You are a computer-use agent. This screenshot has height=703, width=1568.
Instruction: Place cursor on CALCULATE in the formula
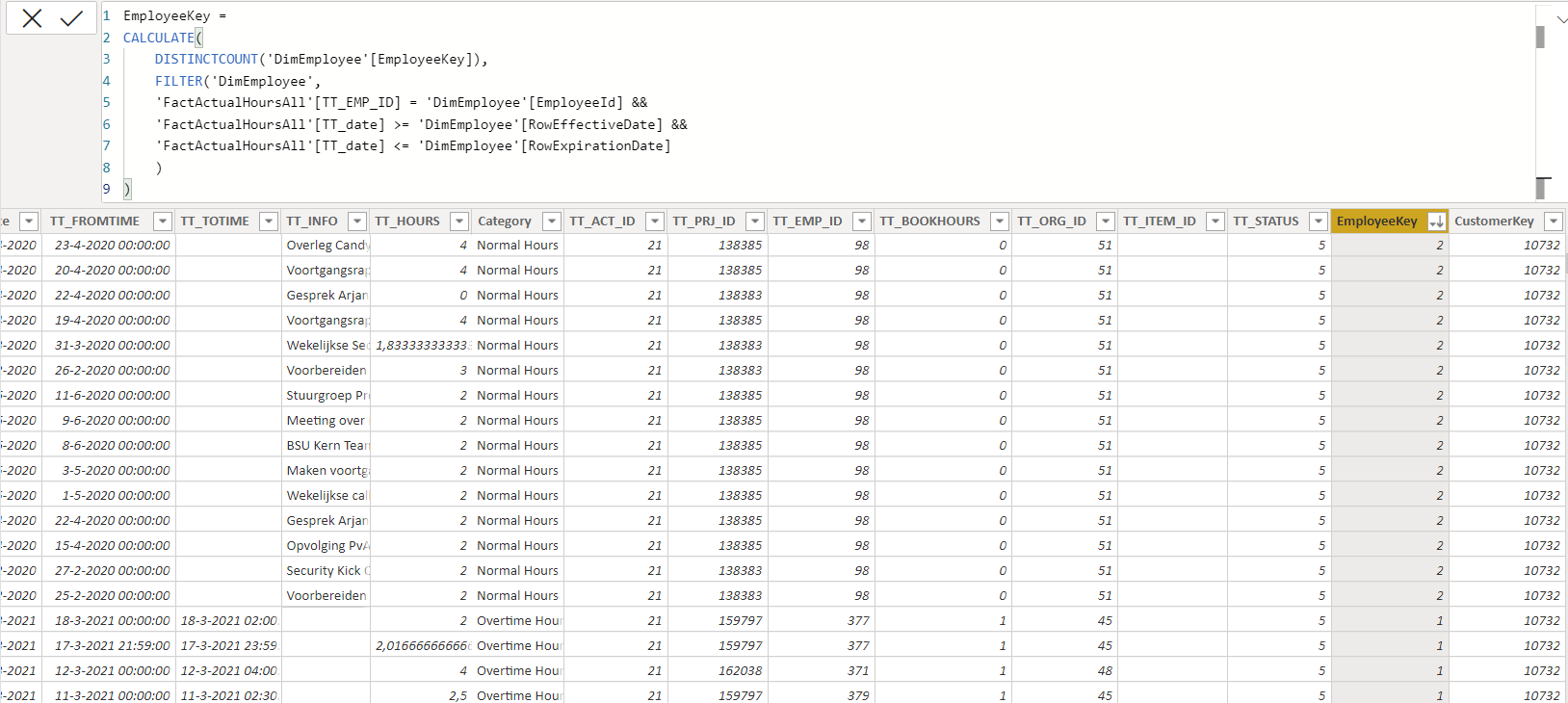click(x=159, y=38)
